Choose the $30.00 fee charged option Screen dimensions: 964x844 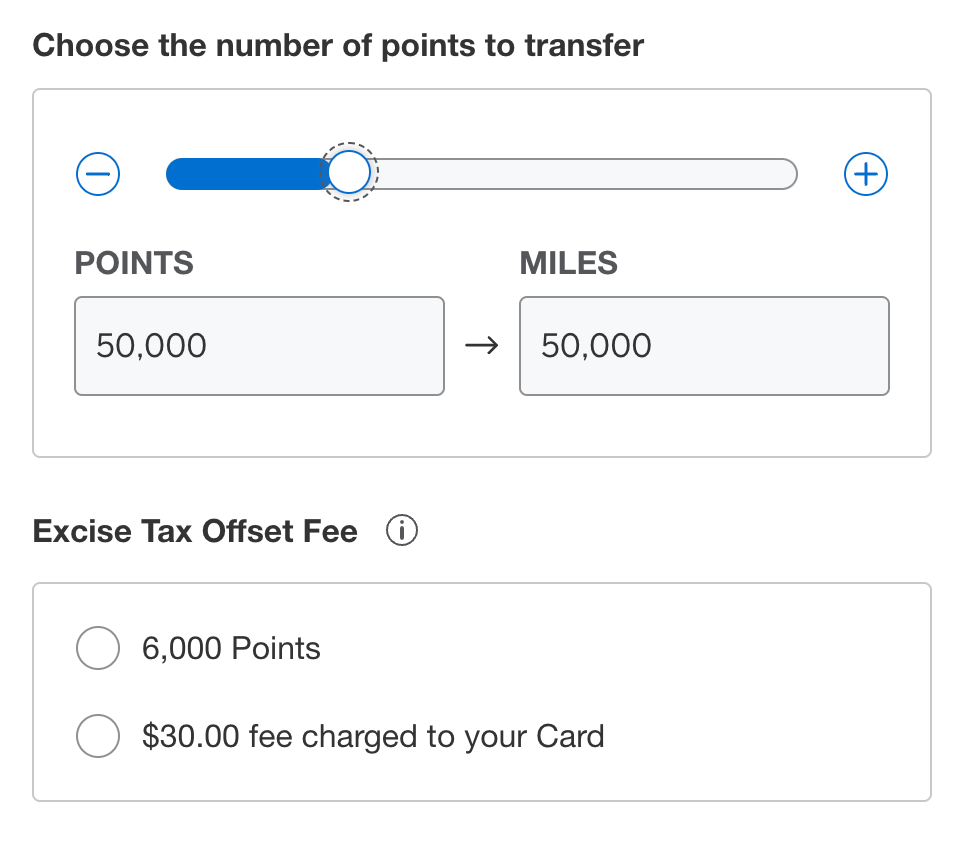pyautogui.click(x=98, y=736)
